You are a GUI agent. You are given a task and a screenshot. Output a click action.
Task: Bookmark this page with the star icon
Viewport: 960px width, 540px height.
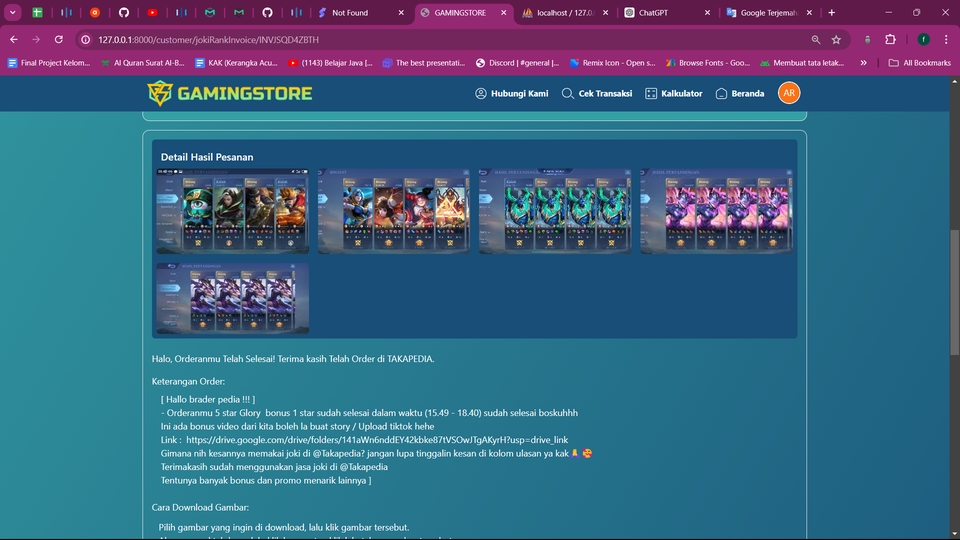coord(836,39)
